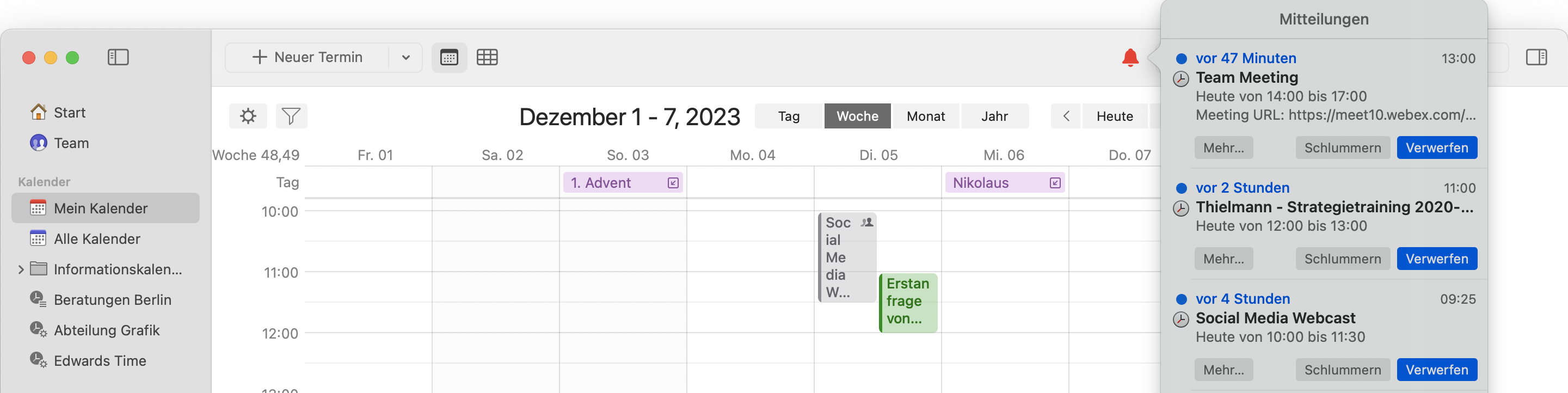Open the Nikolaus all-day event

998,182
